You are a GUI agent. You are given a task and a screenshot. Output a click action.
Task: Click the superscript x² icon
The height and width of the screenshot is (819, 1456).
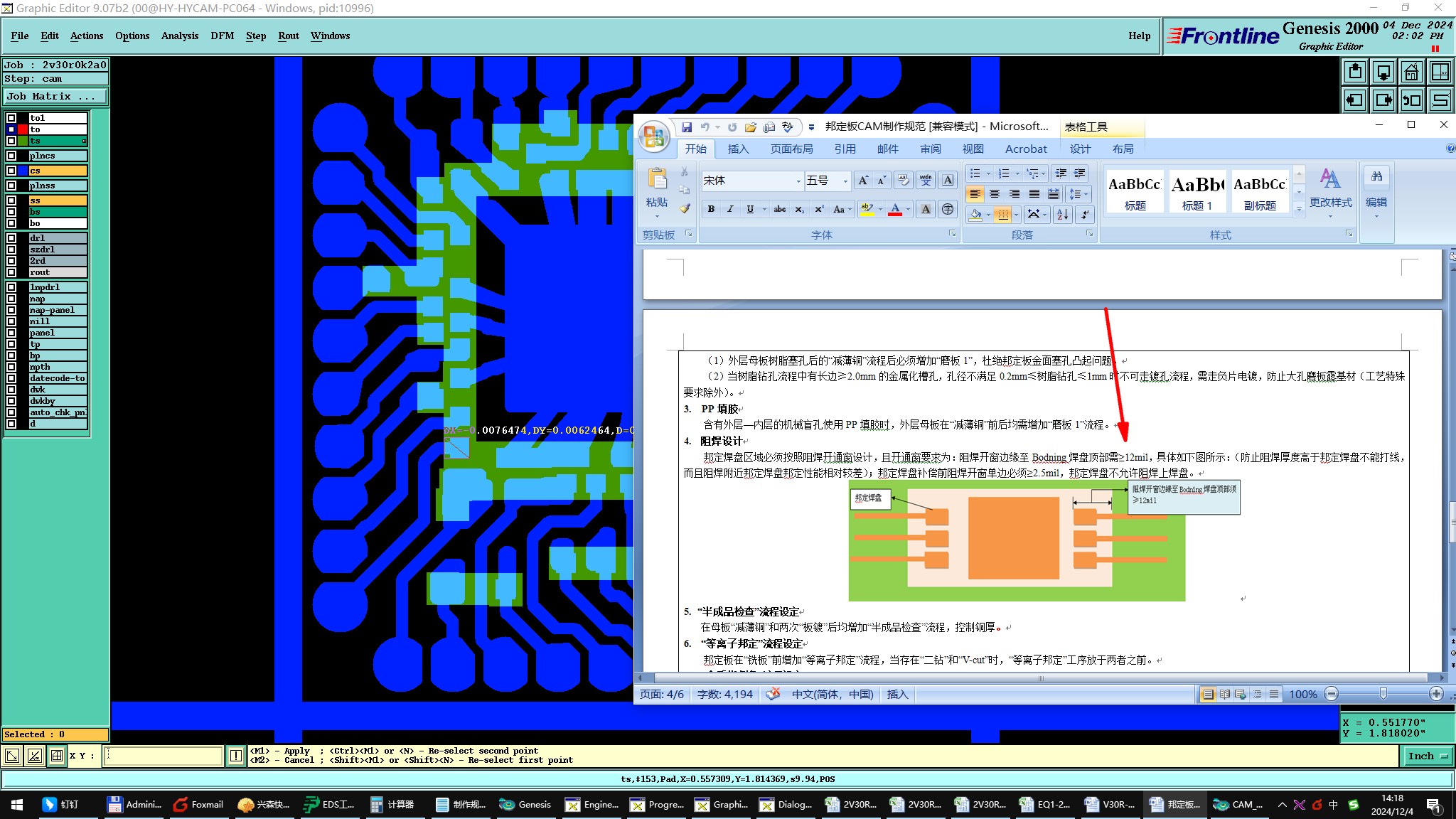819,209
